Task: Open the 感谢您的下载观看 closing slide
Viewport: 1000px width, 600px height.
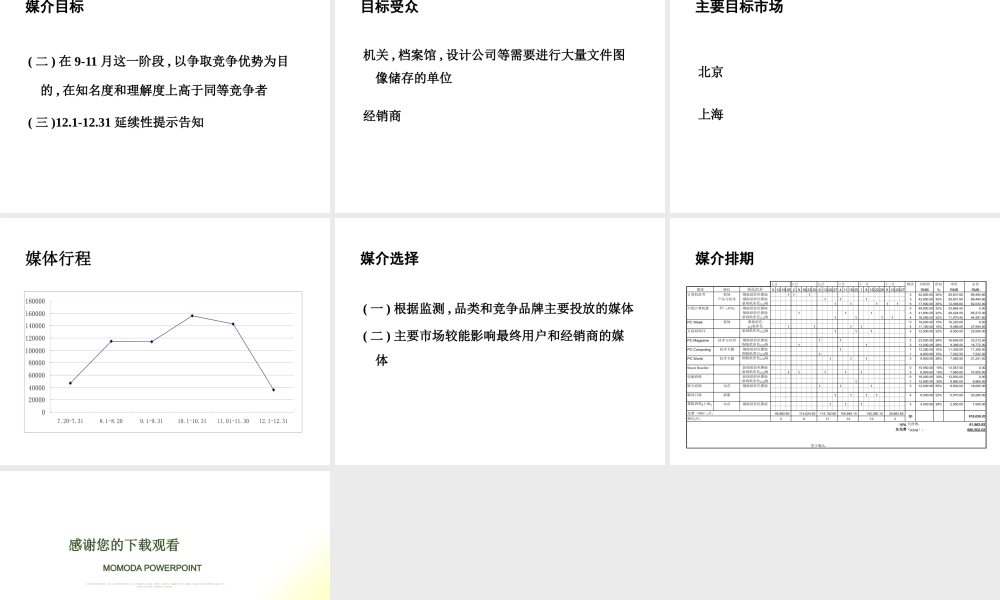Action: pyautogui.click(x=165, y=536)
